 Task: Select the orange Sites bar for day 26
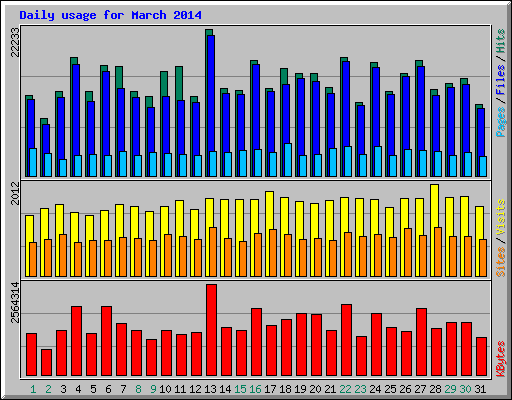coord(408,252)
